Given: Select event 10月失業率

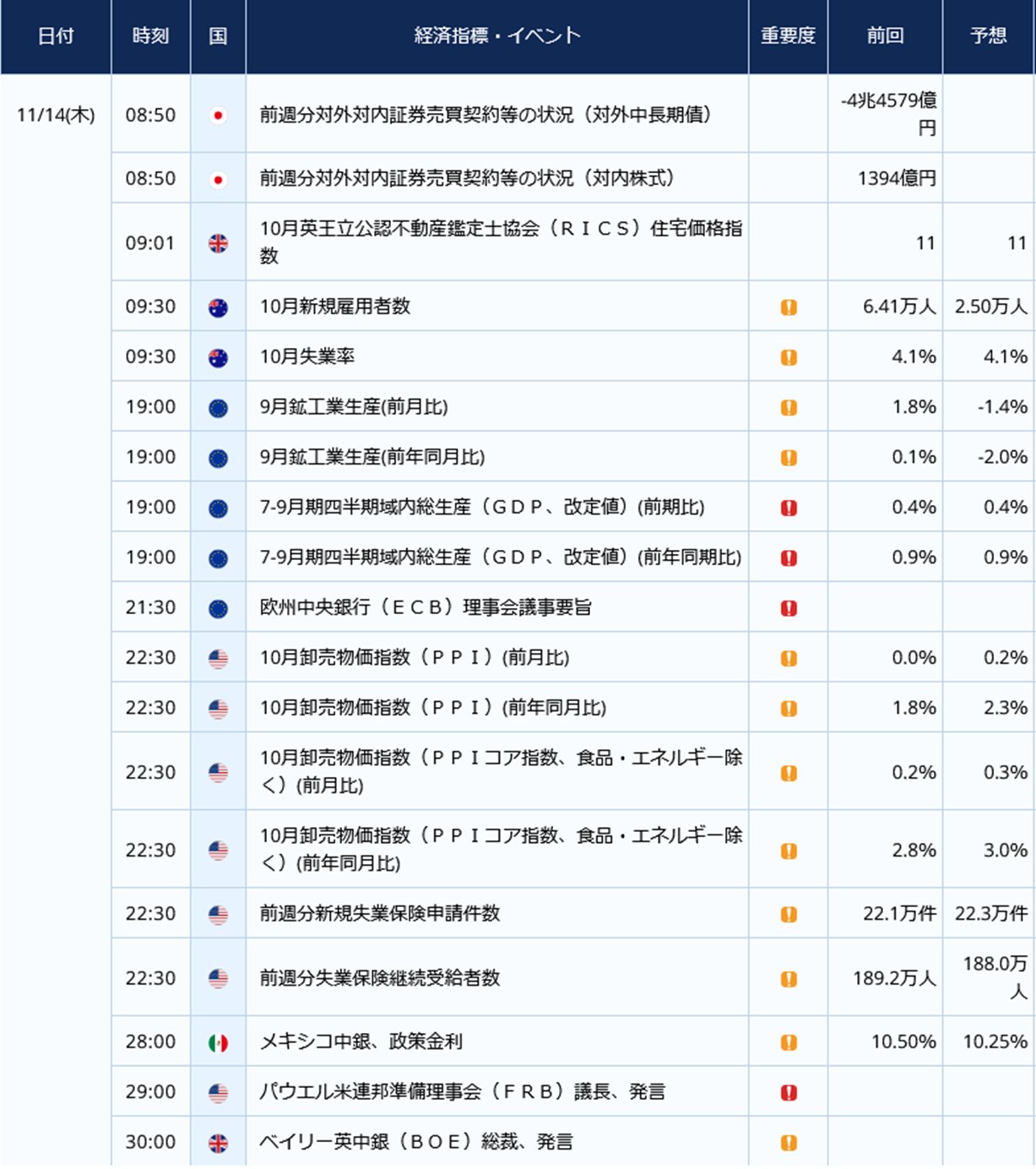Looking at the screenshot, I should [x=307, y=356].
